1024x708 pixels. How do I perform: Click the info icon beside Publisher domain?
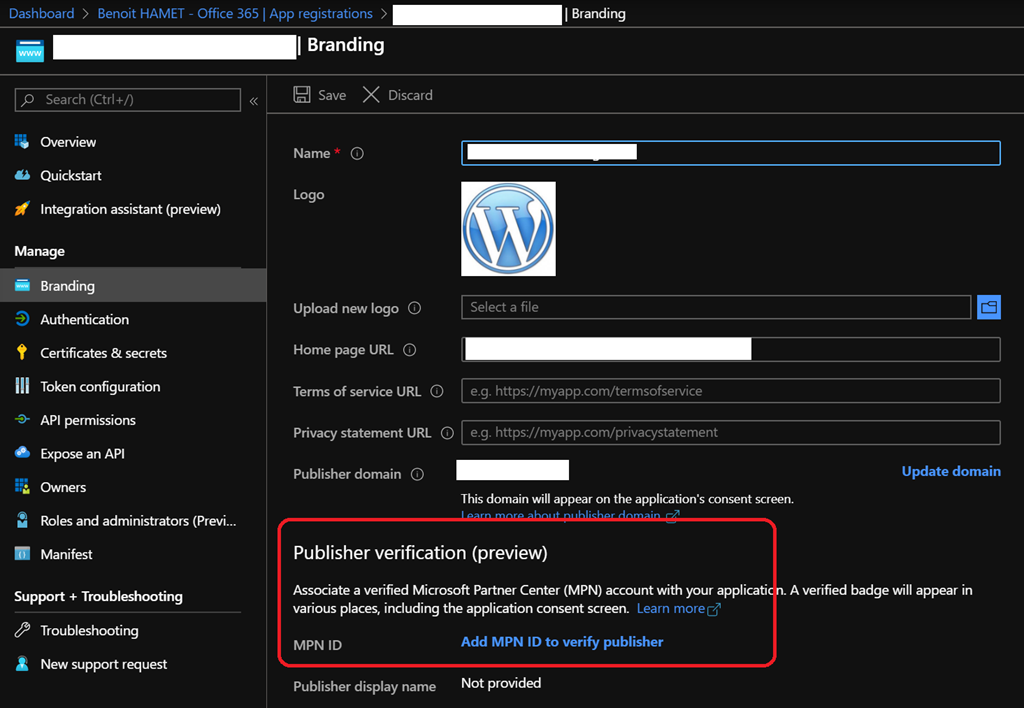click(417, 474)
